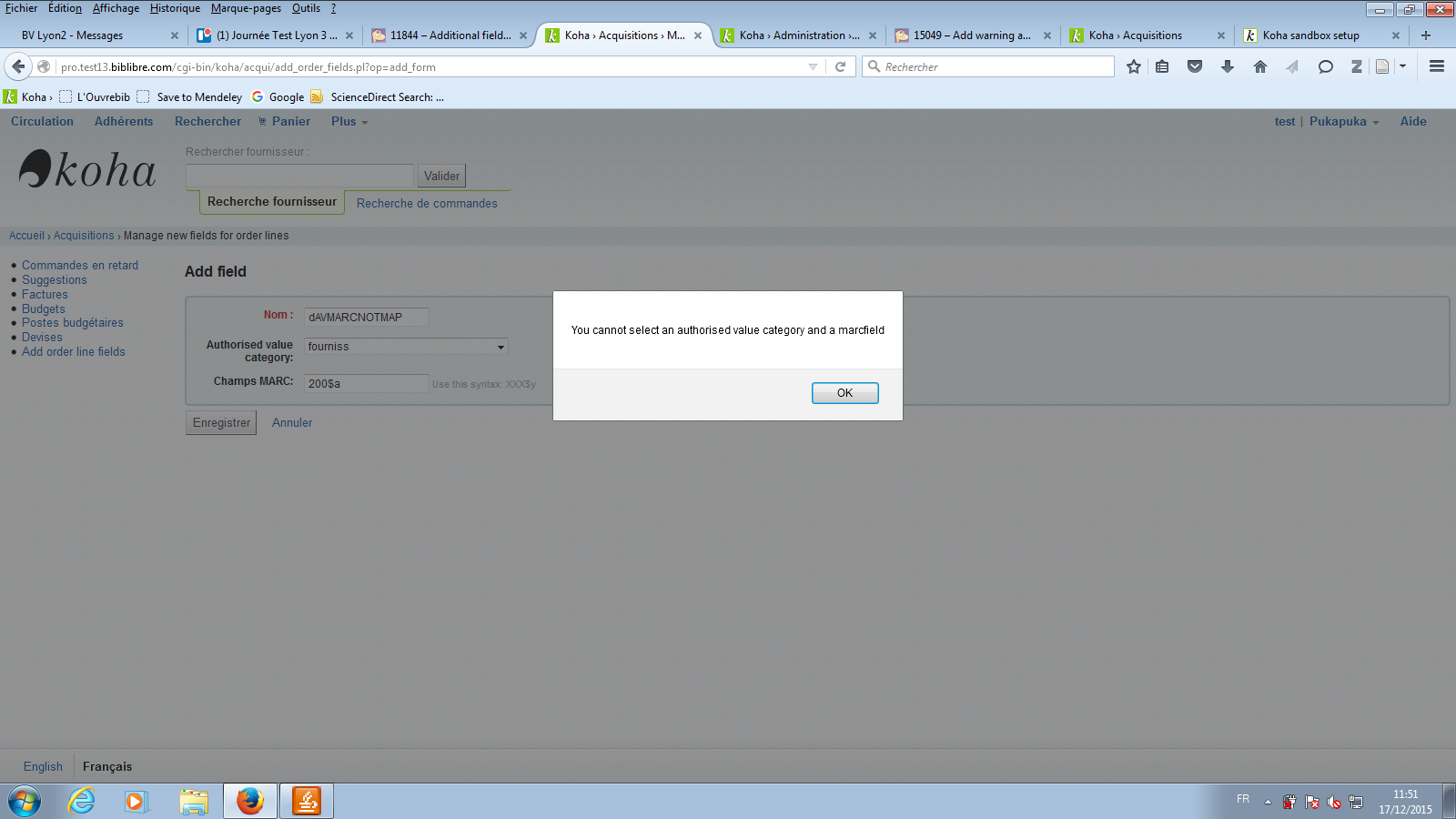
Task: Switch to Recherche de commandes tab
Action: 427,204
